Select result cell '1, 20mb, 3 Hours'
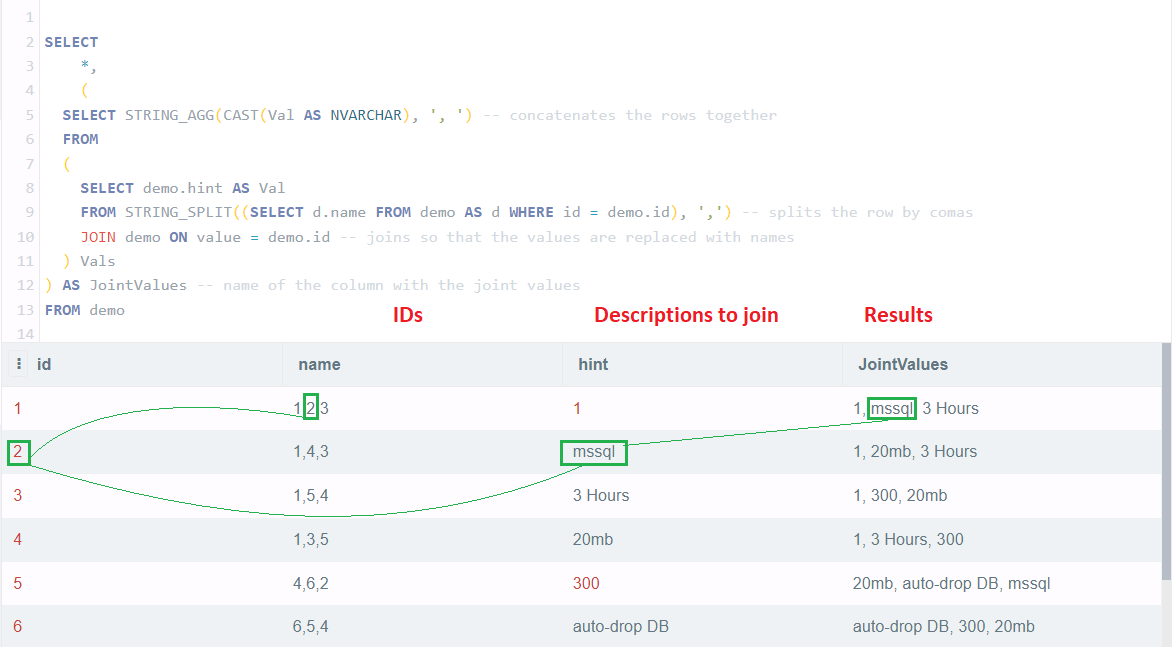The height and width of the screenshot is (648, 1172). (x=915, y=451)
